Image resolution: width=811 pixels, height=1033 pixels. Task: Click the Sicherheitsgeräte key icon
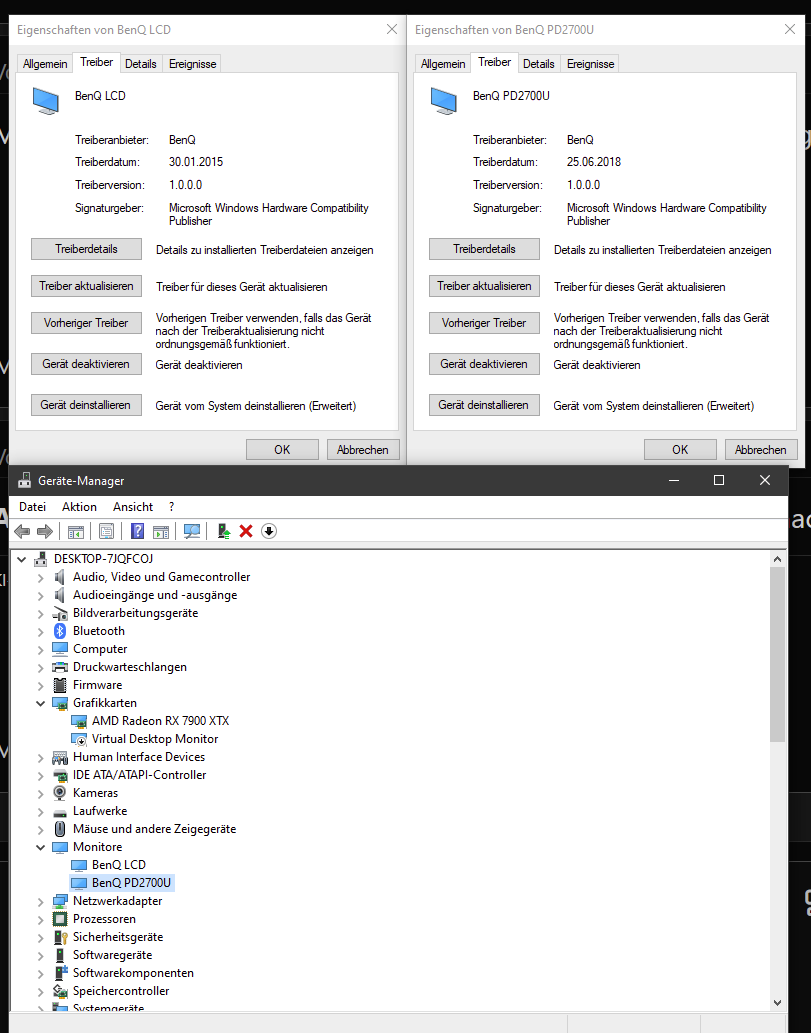point(60,937)
